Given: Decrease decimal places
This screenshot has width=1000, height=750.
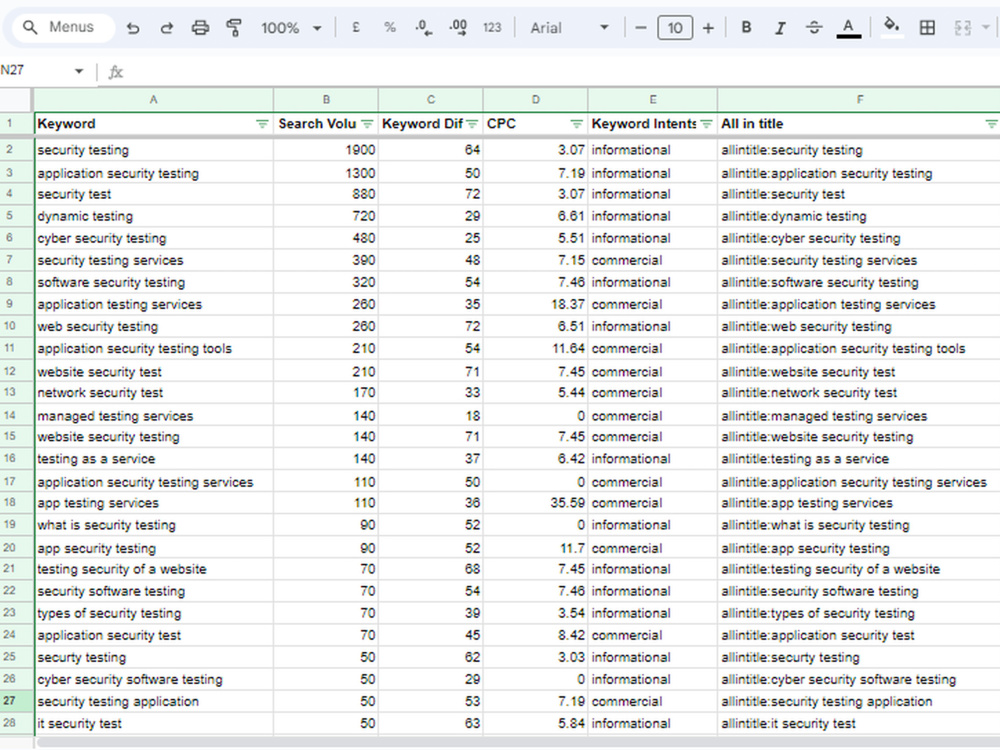Looking at the screenshot, I should [423, 27].
